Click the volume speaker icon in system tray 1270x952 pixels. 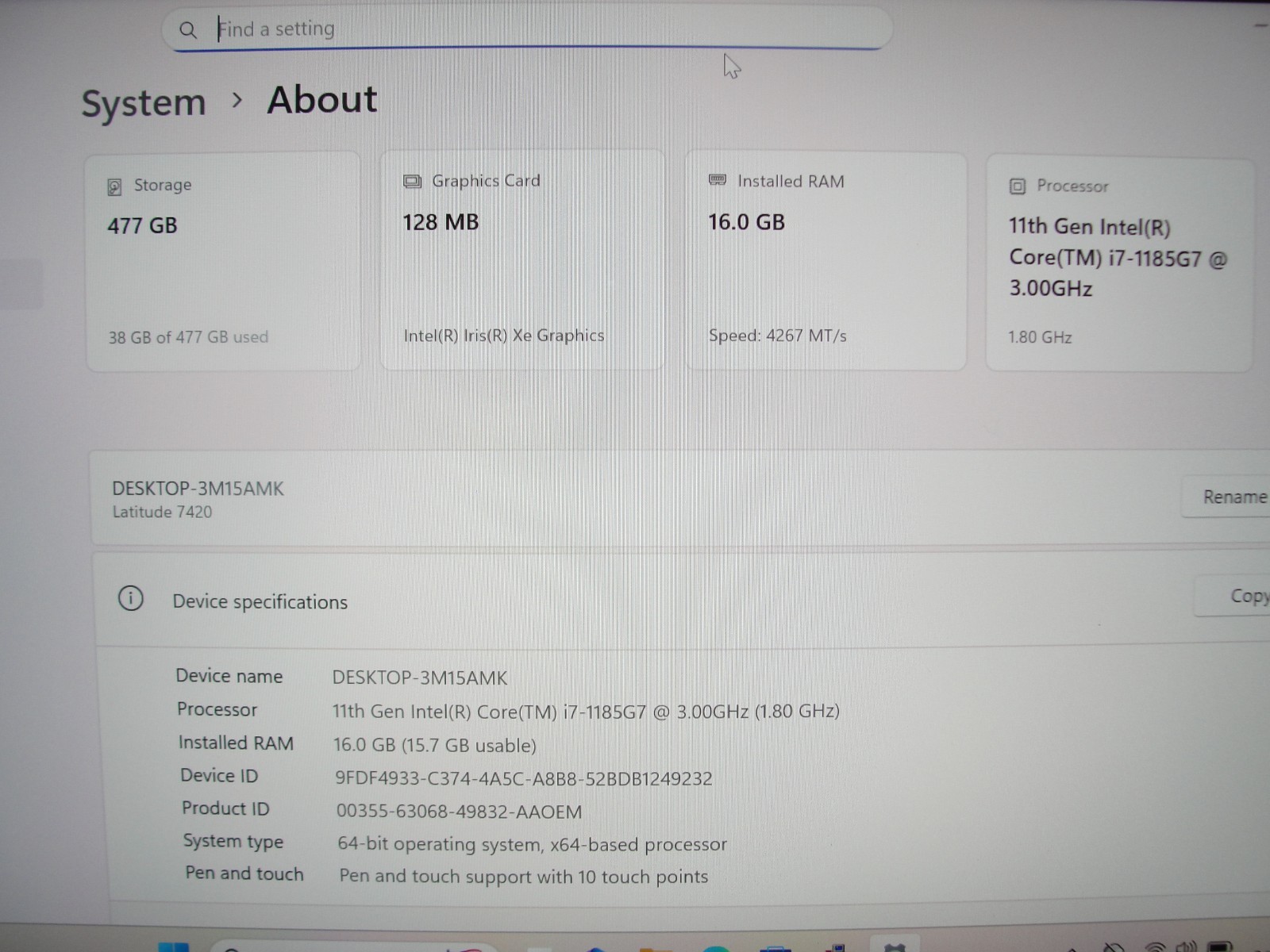point(1186,946)
